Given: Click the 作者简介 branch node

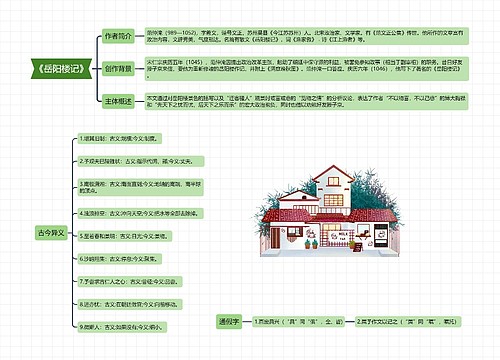Looking at the screenshot, I should pyautogui.click(x=118, y=36).
